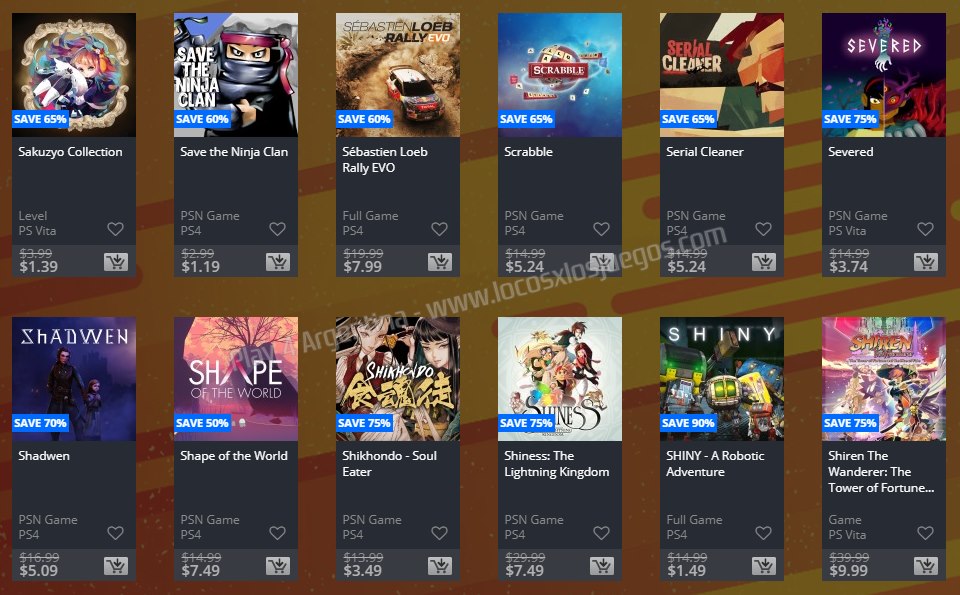Add Severed to cart
960x595 pixels.
pyautogui.click(x=926, y=262)
